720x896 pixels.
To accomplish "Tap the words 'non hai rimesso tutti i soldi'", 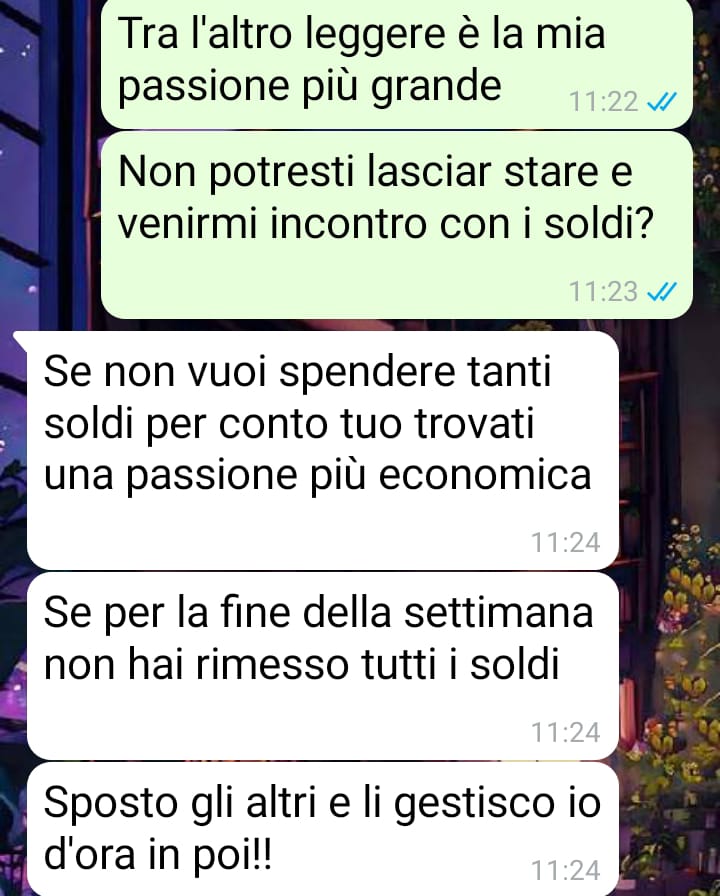I will coord(301,665).
